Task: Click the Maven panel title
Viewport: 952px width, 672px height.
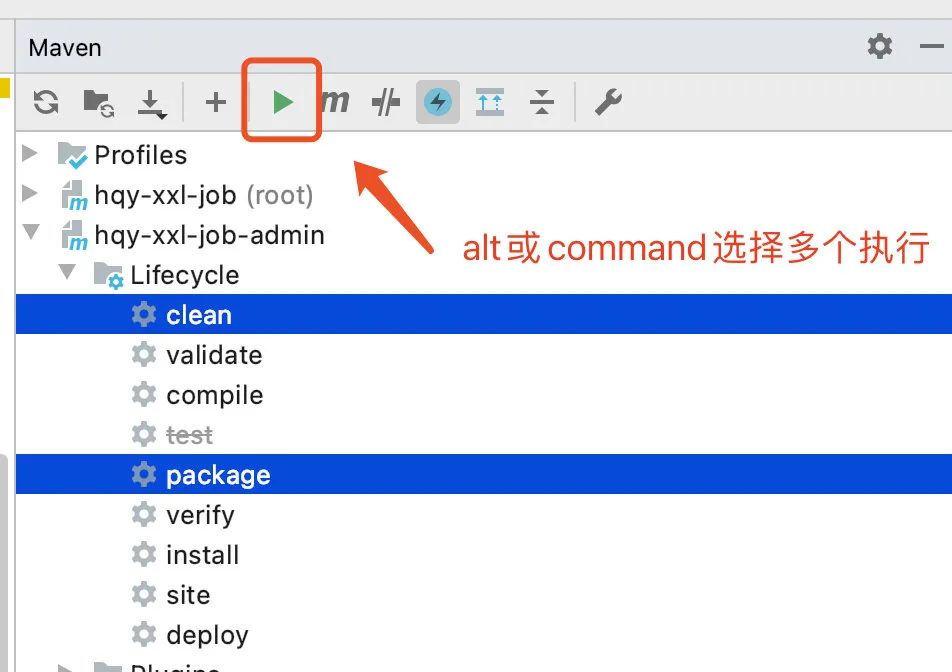Action: click(x=65, y=48)
